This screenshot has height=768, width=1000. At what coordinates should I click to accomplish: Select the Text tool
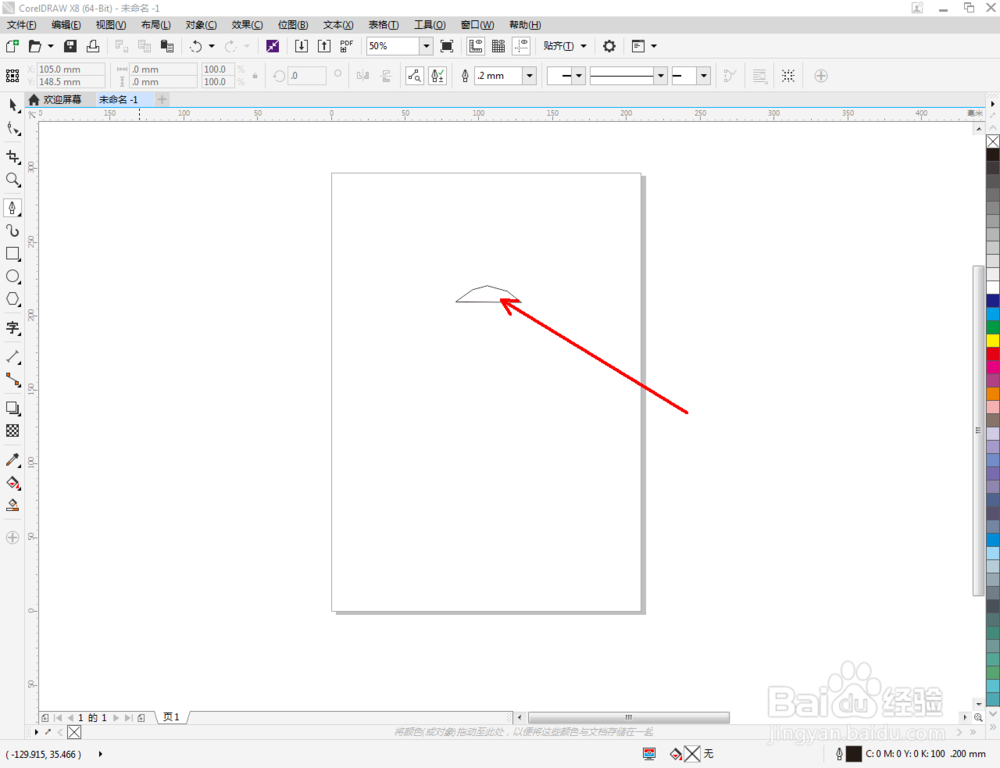[x=13, y=328]
